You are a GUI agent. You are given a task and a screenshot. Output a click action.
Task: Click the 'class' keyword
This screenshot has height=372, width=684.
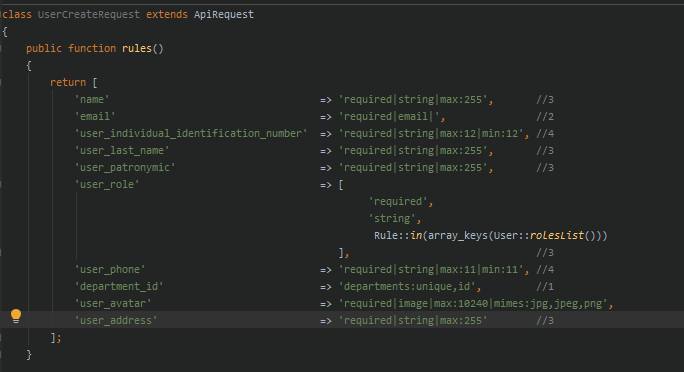point(17,14)
